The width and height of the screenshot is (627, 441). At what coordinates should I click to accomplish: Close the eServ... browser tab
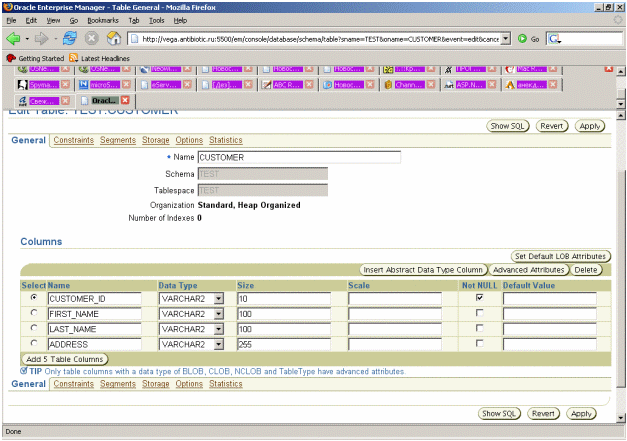[x=187, y=84]
